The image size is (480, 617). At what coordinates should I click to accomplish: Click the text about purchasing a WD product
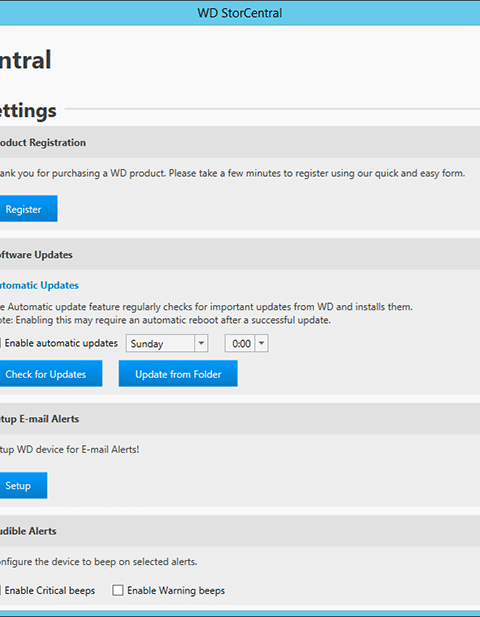232,174
